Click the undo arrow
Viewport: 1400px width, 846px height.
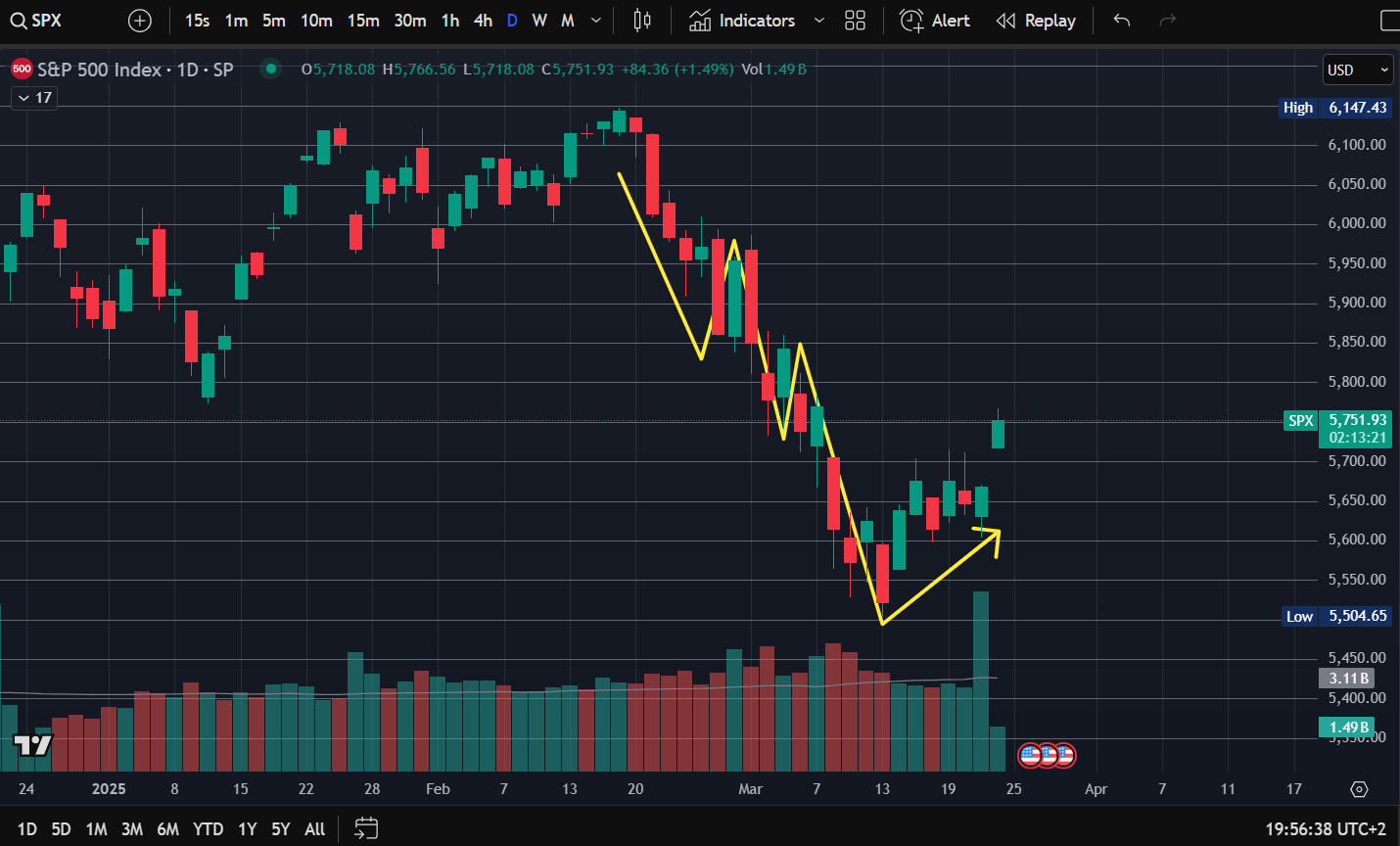click(1122, 21)
